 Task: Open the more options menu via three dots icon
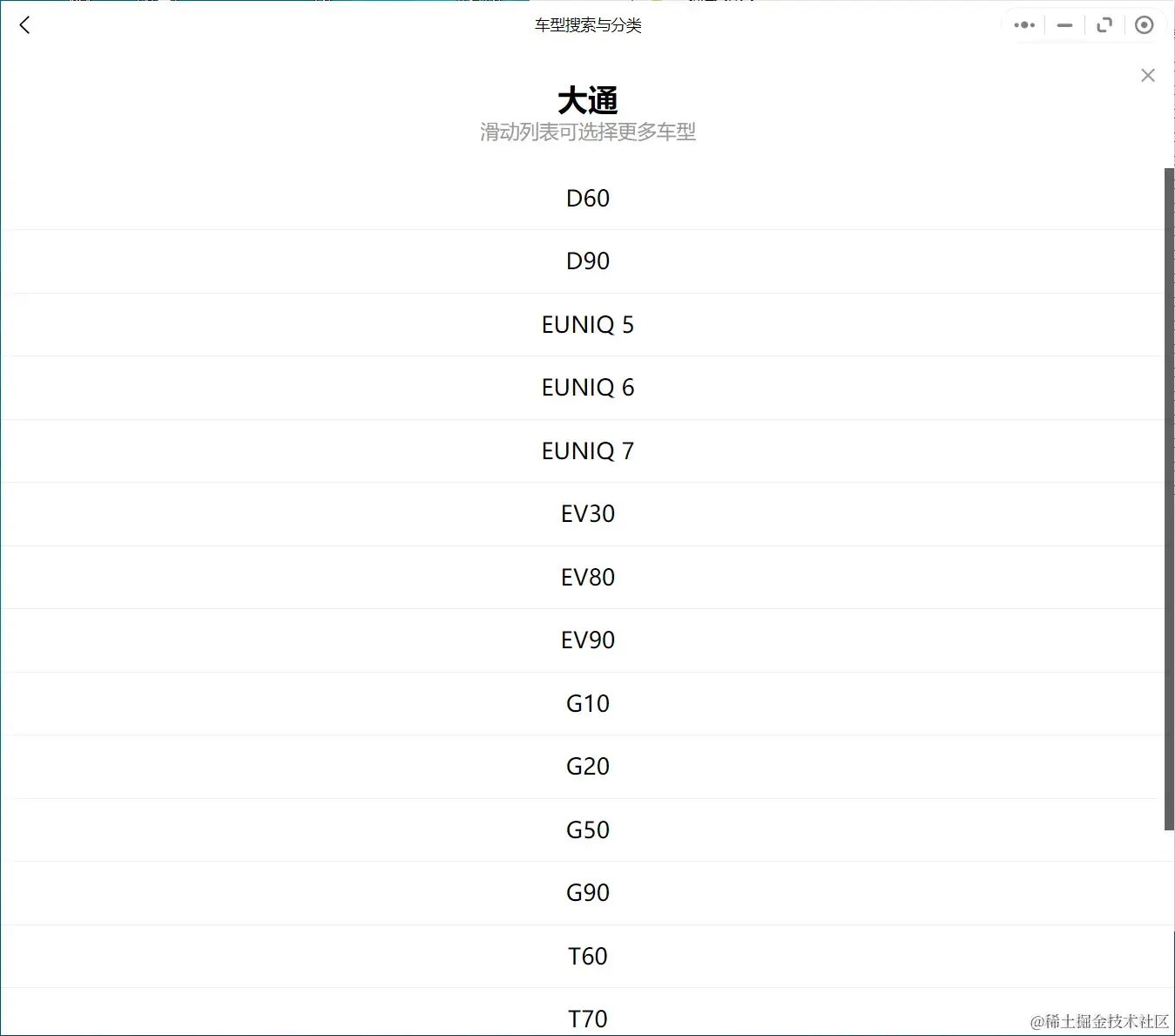(x=1023, y=24)
